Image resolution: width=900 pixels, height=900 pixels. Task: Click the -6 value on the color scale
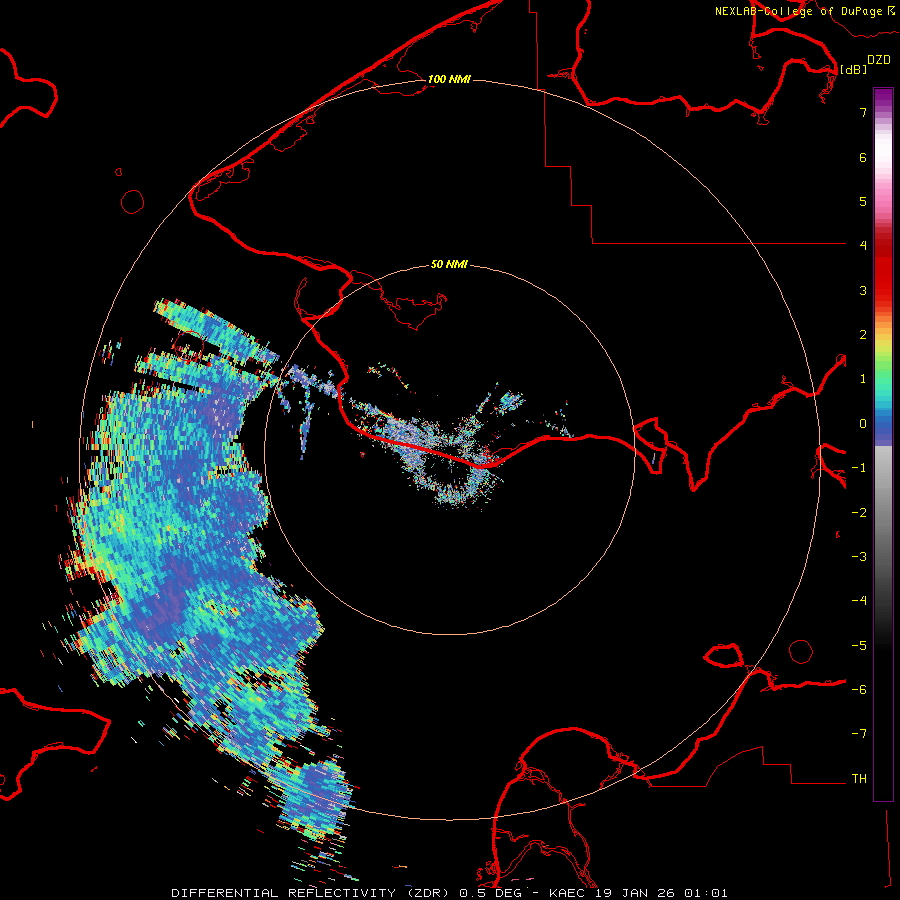pyautogui.click(x=859, y=690)
